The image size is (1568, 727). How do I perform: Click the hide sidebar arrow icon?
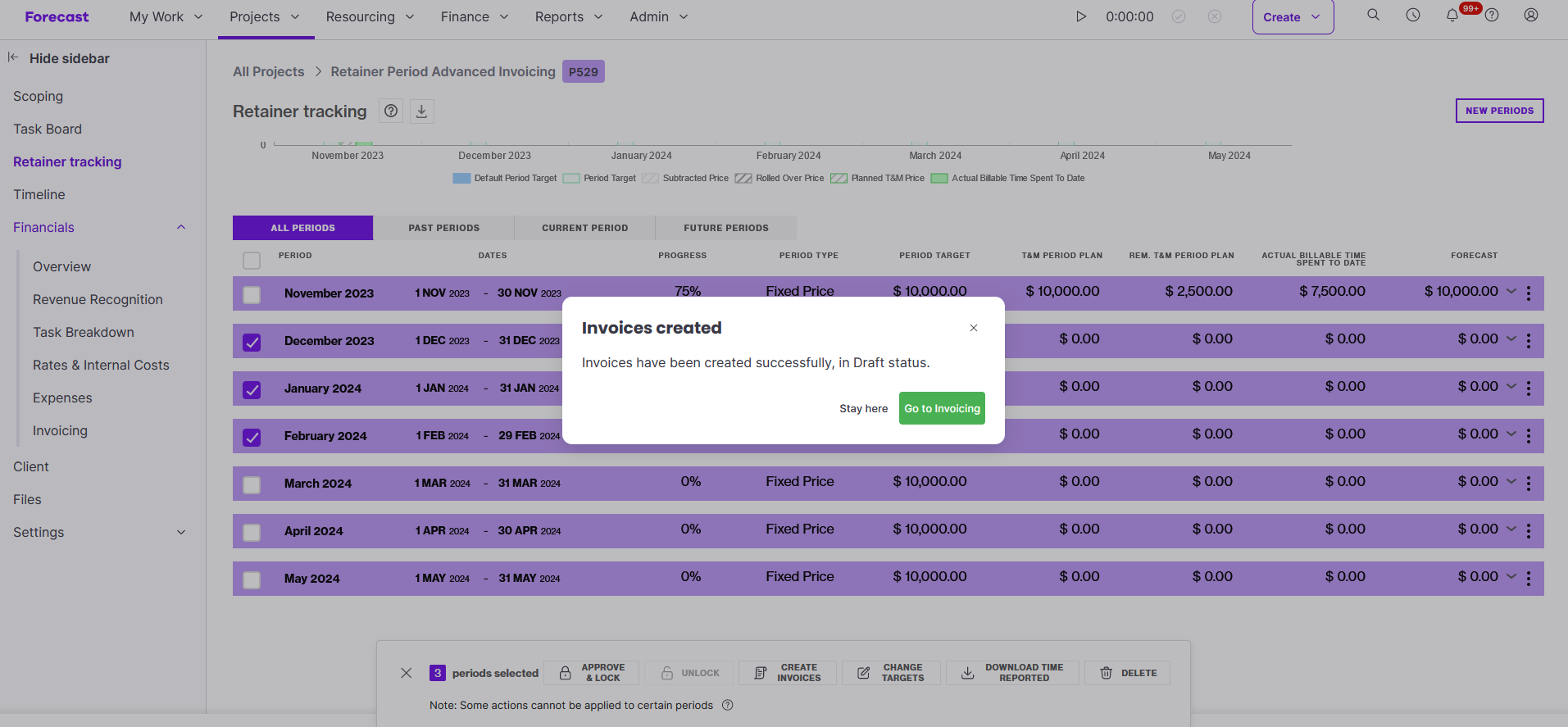(x=13, y=57)
